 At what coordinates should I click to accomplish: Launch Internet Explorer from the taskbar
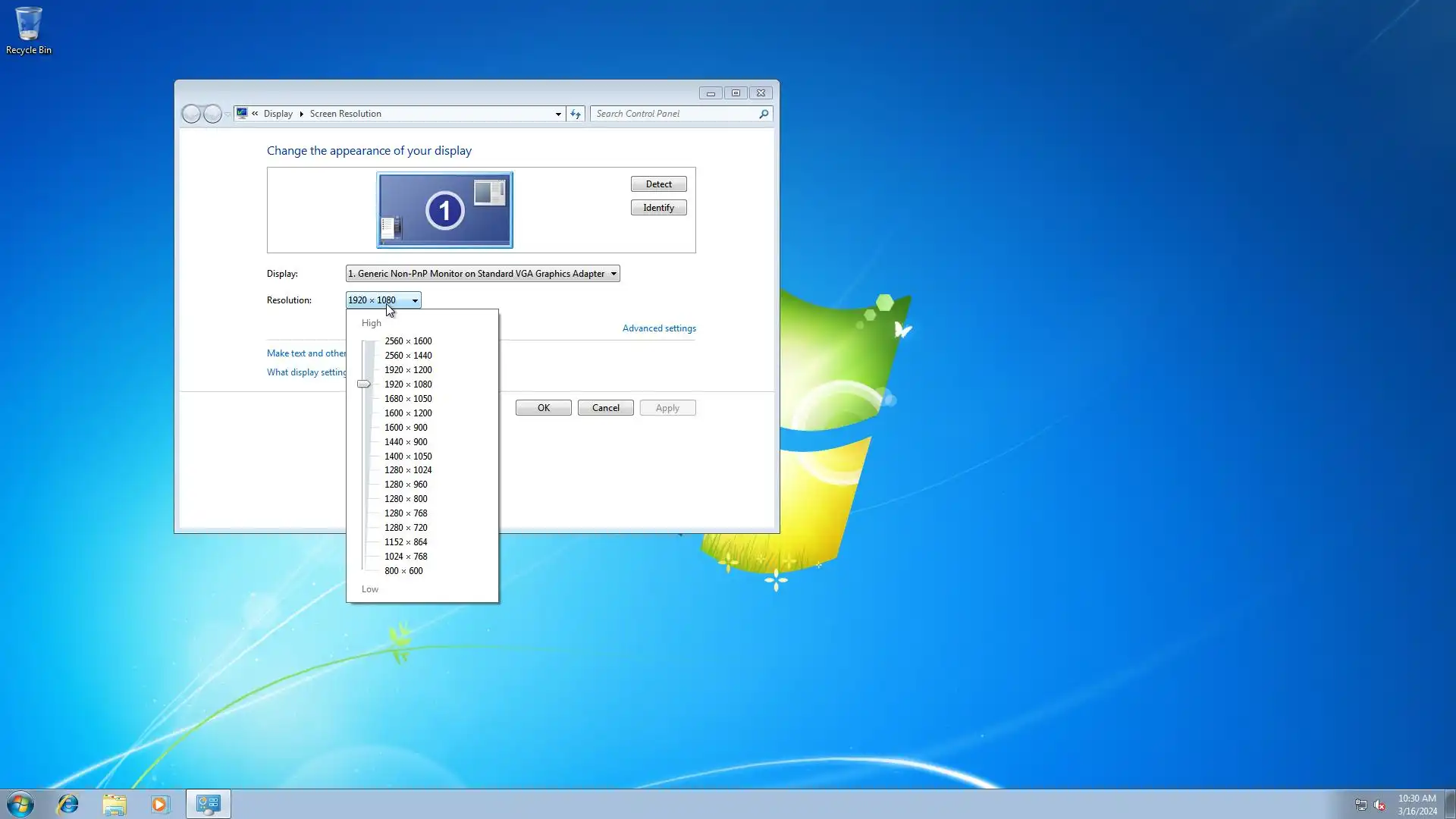click(68, 804)
